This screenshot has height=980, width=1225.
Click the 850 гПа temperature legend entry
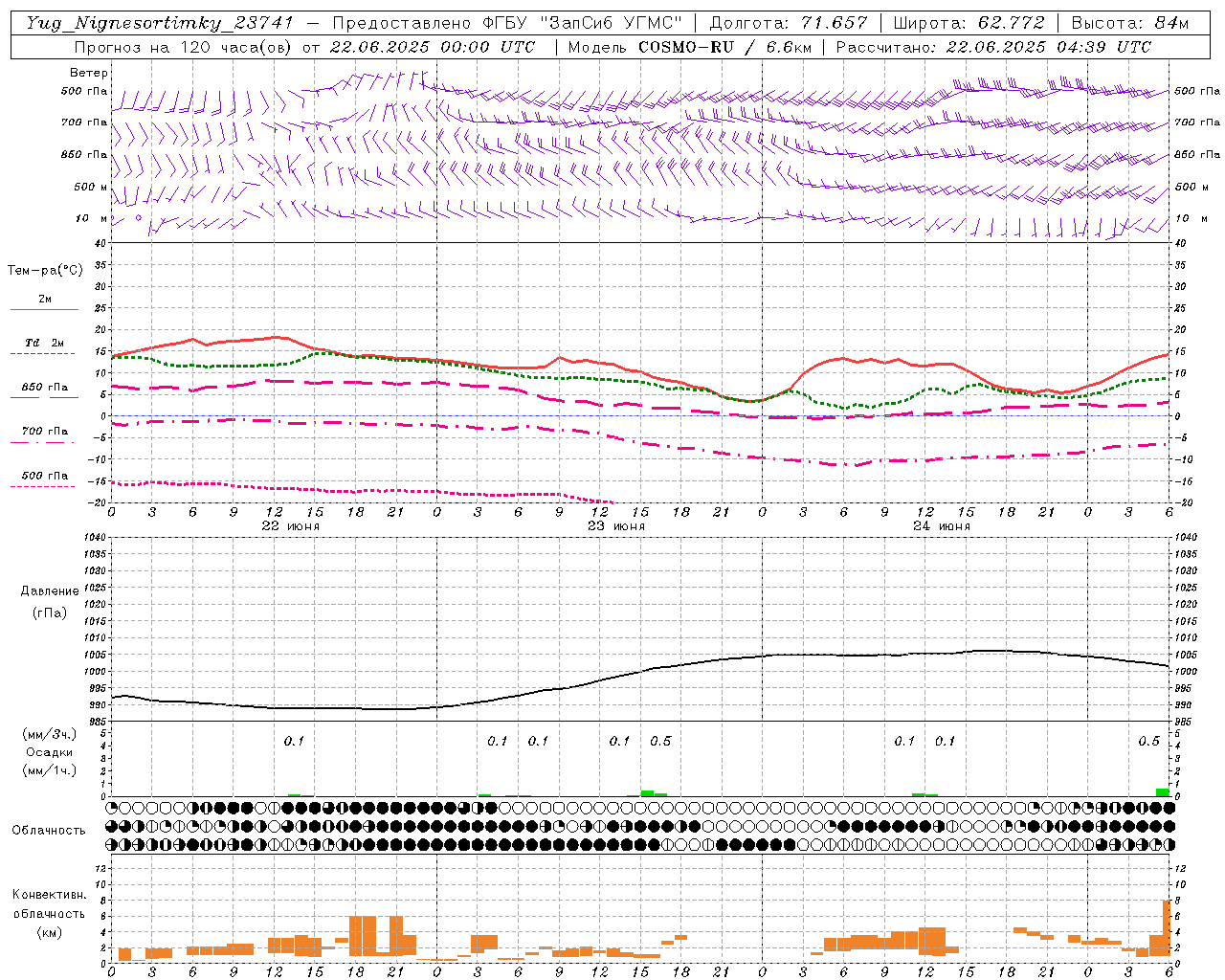(x=45, y=388)
